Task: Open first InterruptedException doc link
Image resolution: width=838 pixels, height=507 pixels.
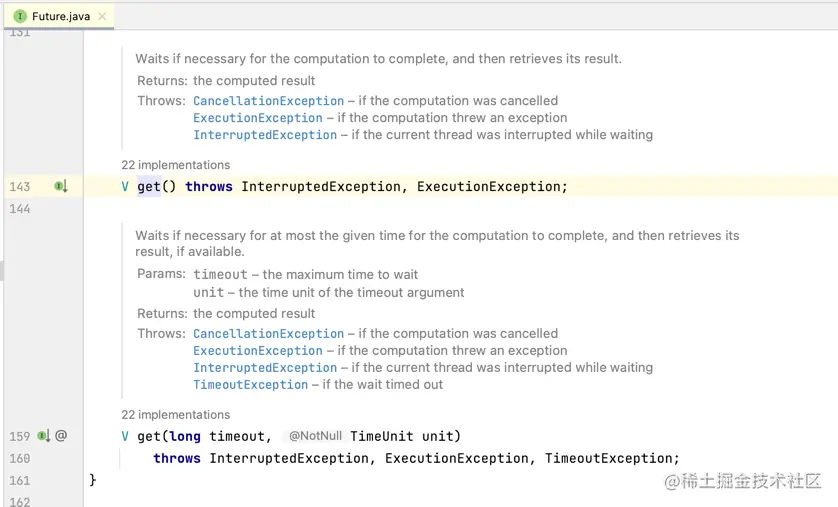Action: pos(265,135)
